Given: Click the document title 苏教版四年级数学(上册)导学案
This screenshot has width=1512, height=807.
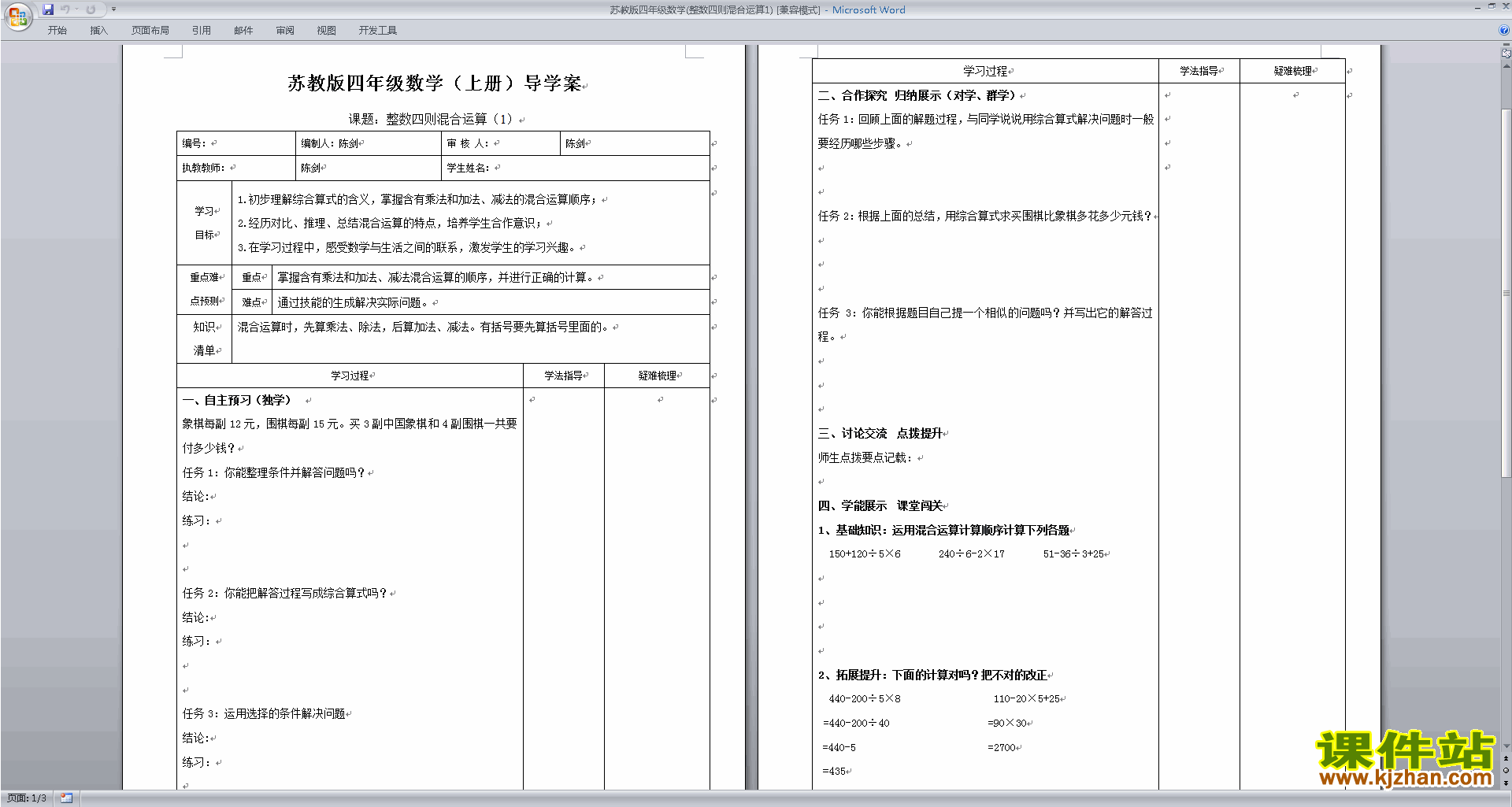Looking at the screenshot, I should [x=435, y=83].
